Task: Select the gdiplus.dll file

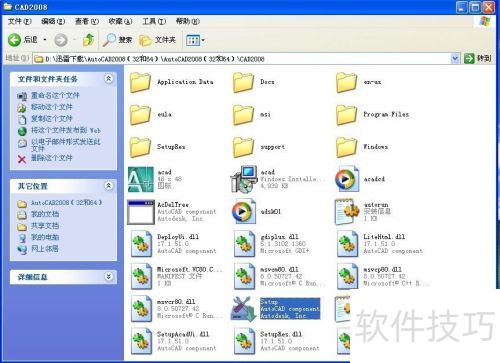Action: click(271, 244)
